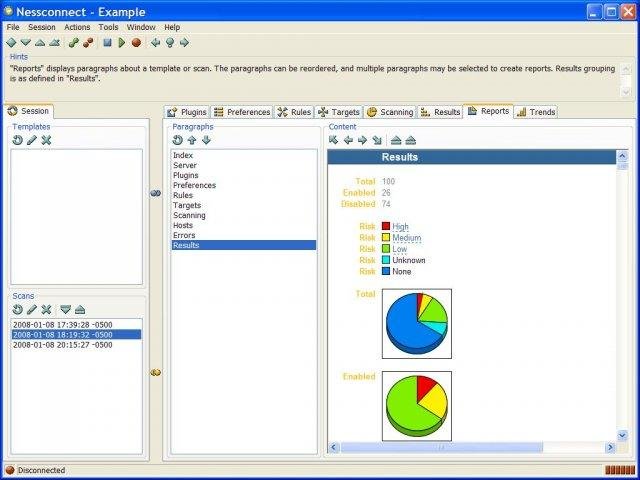This screenshot has height=480, width=640.
Task: Switch to the Rules tab
Action: 294,112
